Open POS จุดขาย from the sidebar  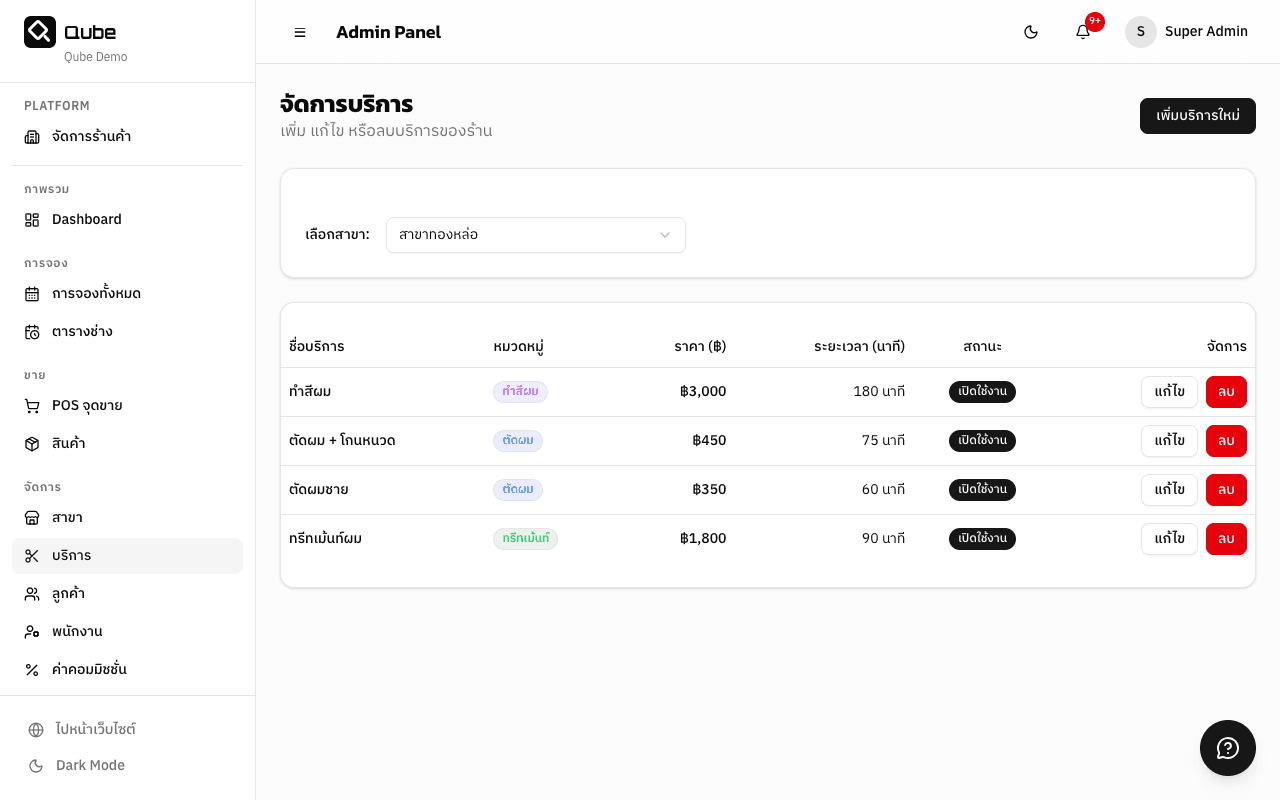[87, 406]
